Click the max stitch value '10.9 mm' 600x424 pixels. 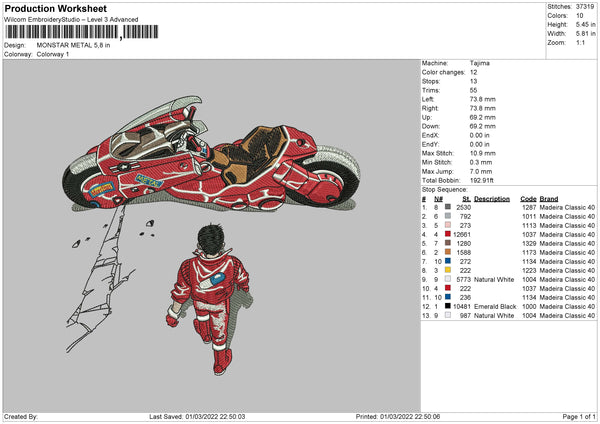(483, 153)
